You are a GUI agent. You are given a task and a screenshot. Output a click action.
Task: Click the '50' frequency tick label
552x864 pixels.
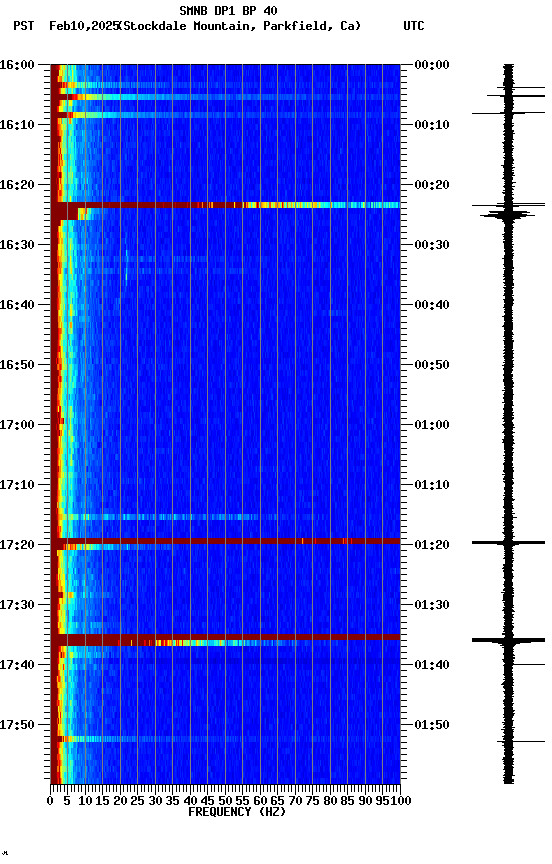225,801
